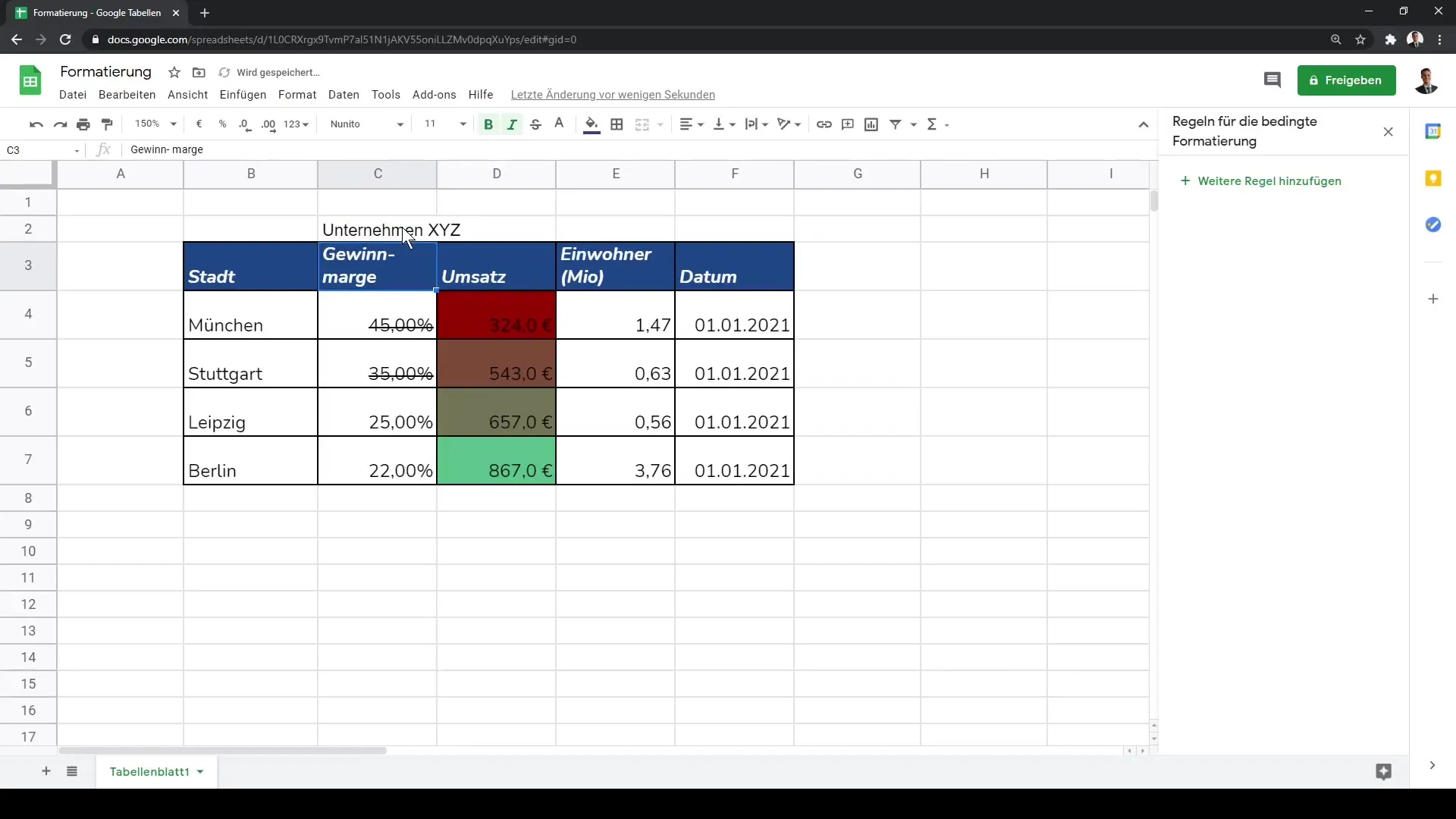The width and height of the screenshot is (1456, 819).
Task: Open comment history
Action: click(x=1272, y=80)
